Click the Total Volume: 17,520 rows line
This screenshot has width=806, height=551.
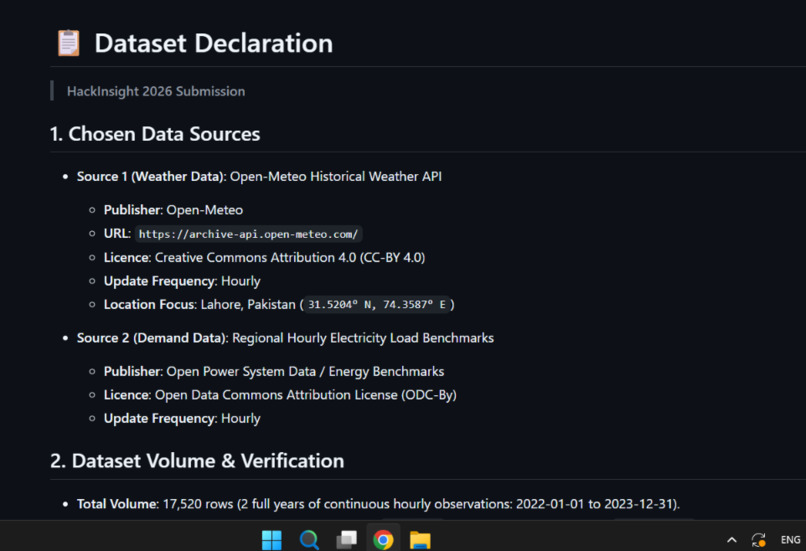tap(378, 504)
